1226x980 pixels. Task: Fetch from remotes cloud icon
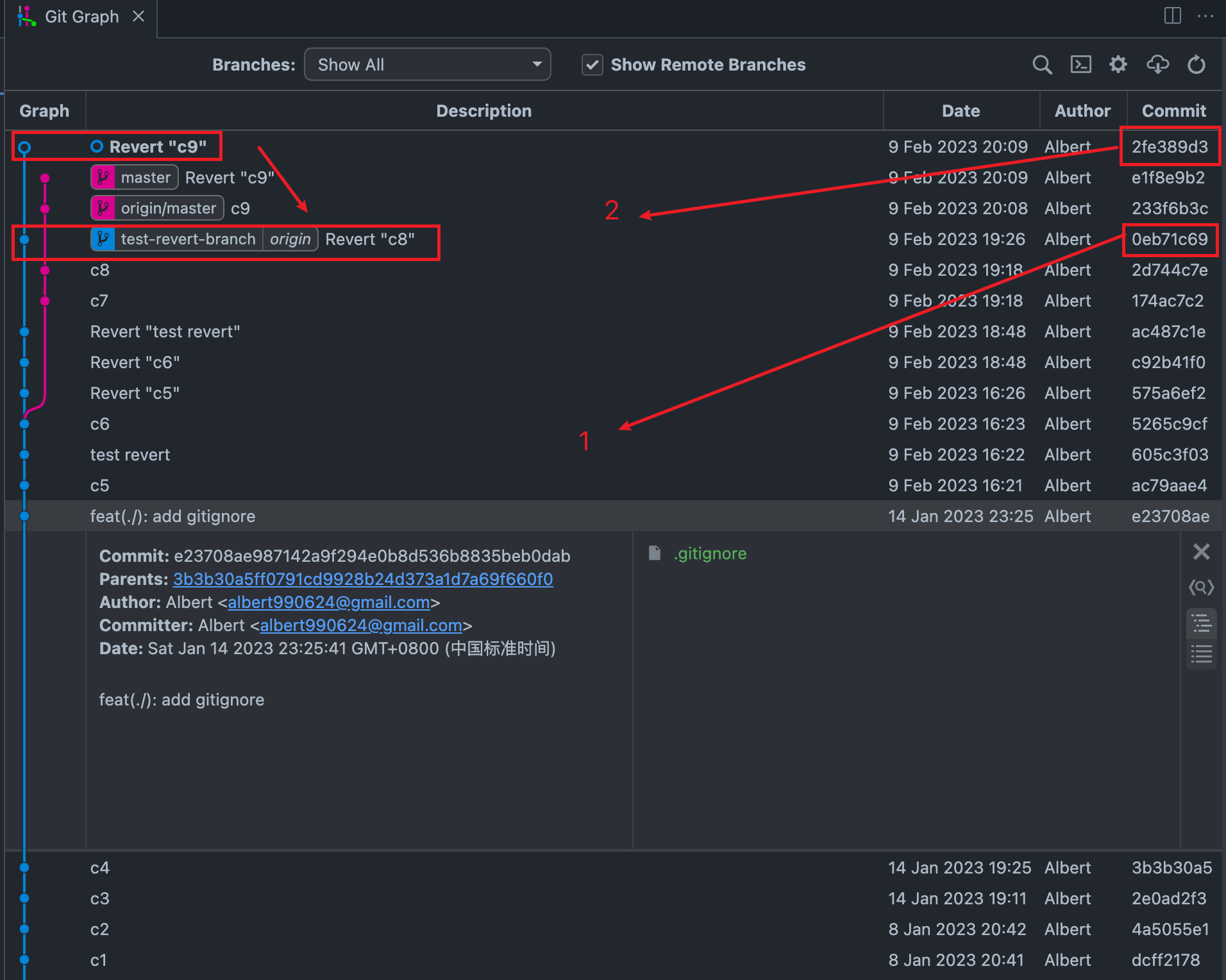click(x=1157, y=65)
